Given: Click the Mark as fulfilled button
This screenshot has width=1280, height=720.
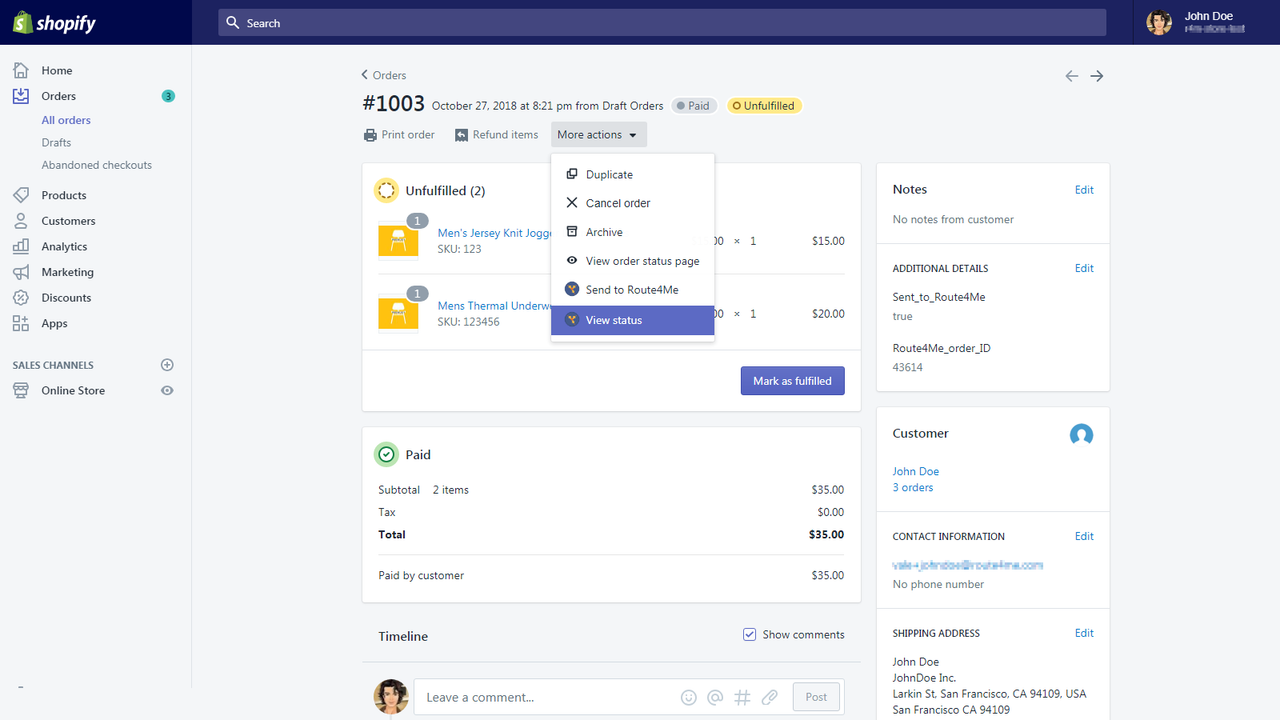Looking at the screenshot, I should pyautogui.click(x=792, y=380).
